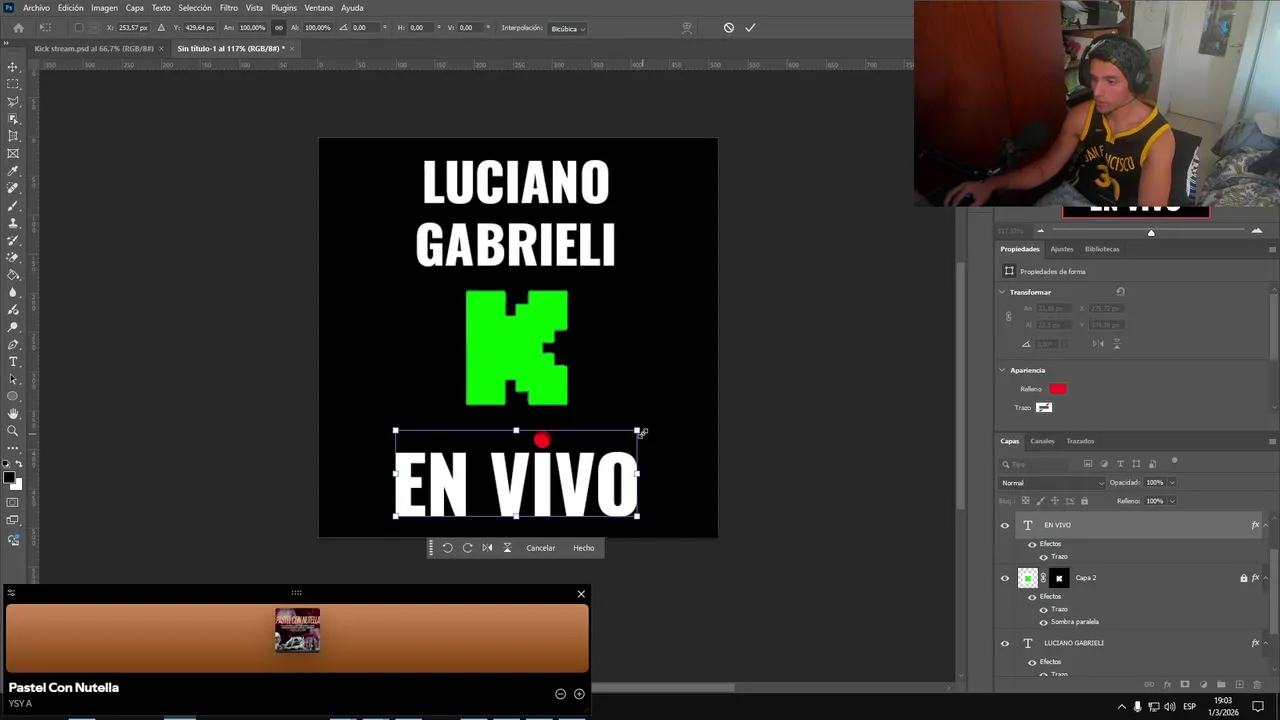This screenshot has height=720, width=1280.
Task: Select the Spot Healing Brush tool
Action: point(13,188)
